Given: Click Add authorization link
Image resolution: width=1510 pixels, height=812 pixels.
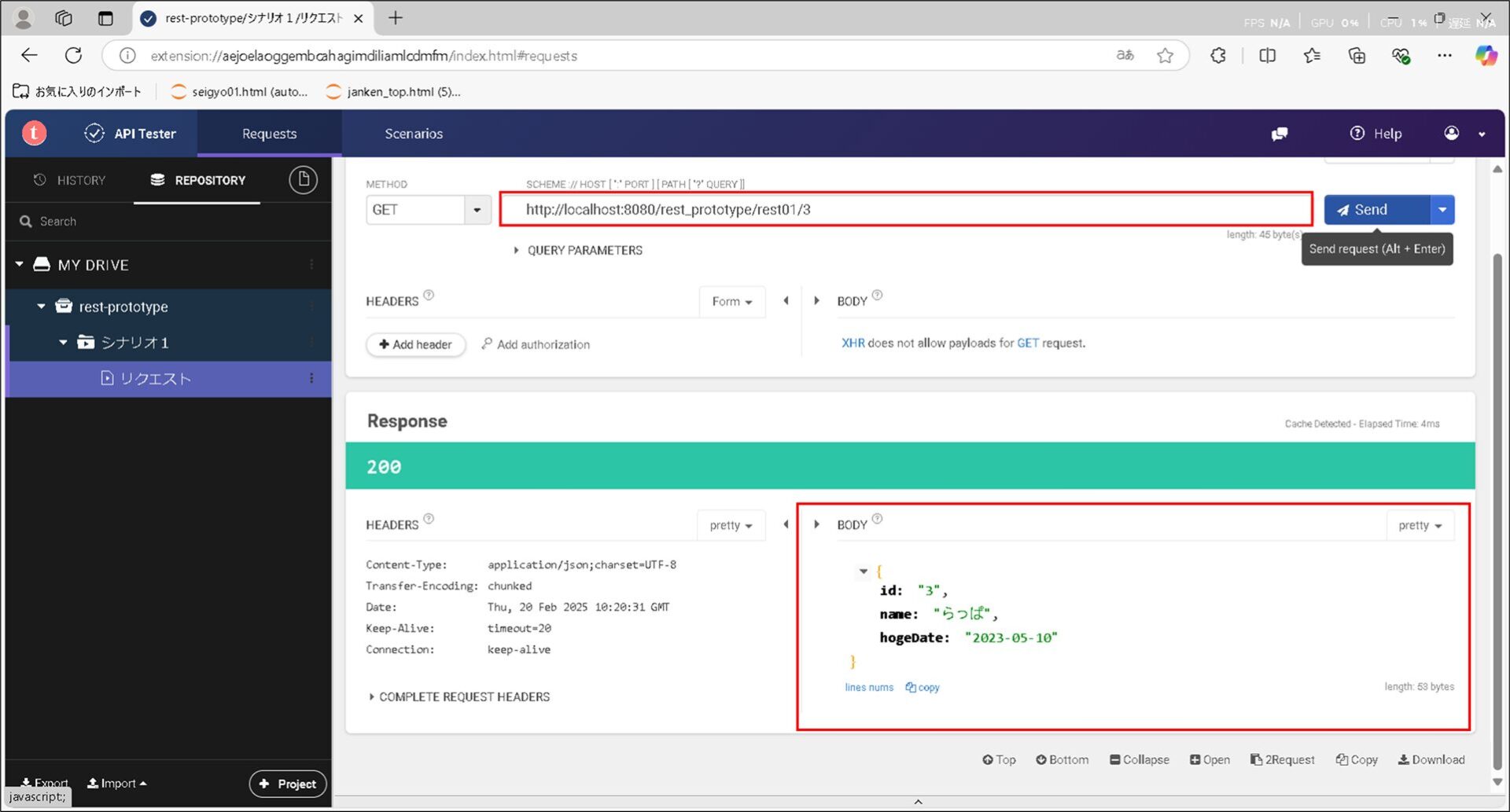Looking at the screenshot, I should (536, 344).
